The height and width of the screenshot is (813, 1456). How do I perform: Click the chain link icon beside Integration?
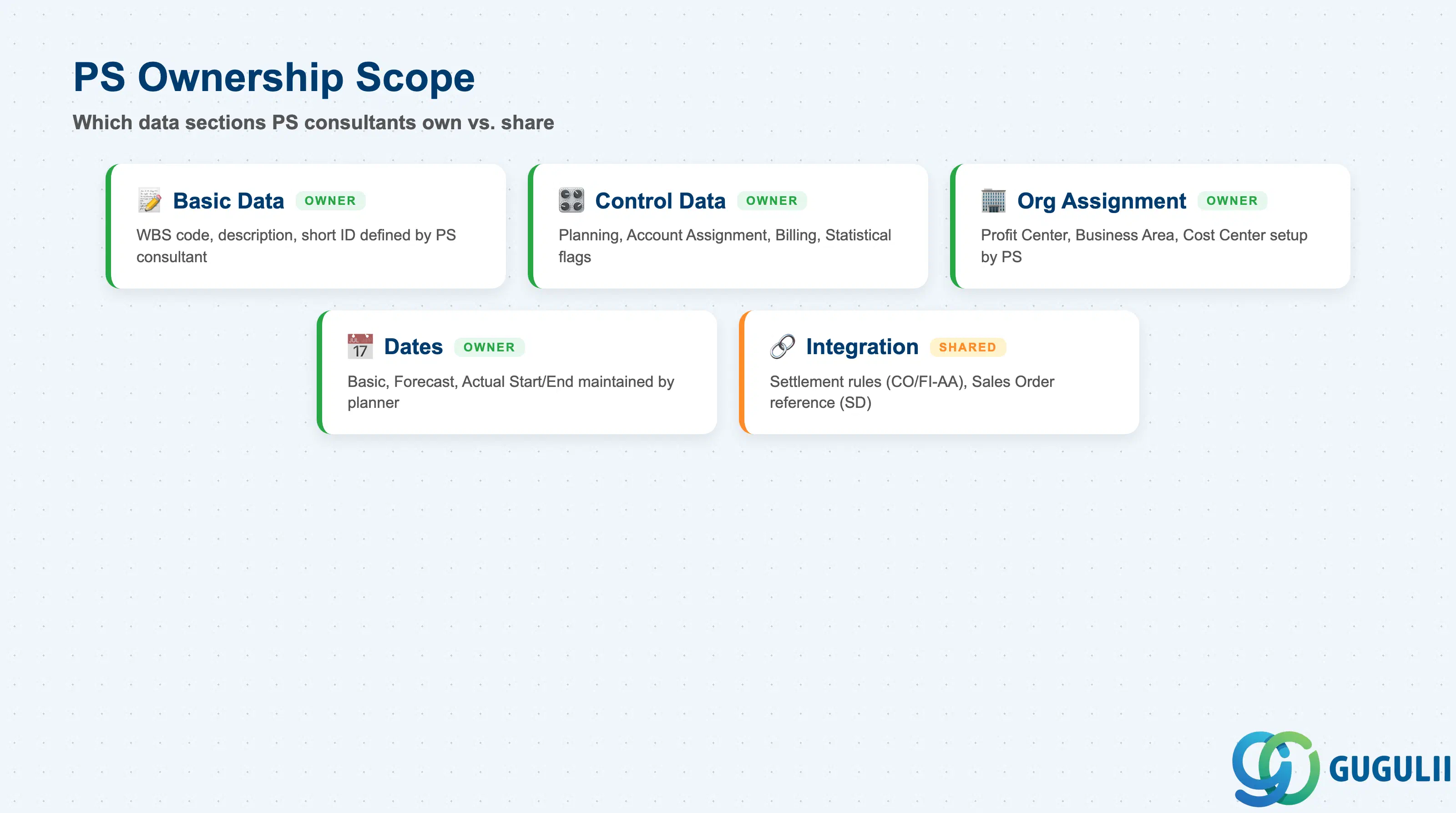[x=782, y=346]
